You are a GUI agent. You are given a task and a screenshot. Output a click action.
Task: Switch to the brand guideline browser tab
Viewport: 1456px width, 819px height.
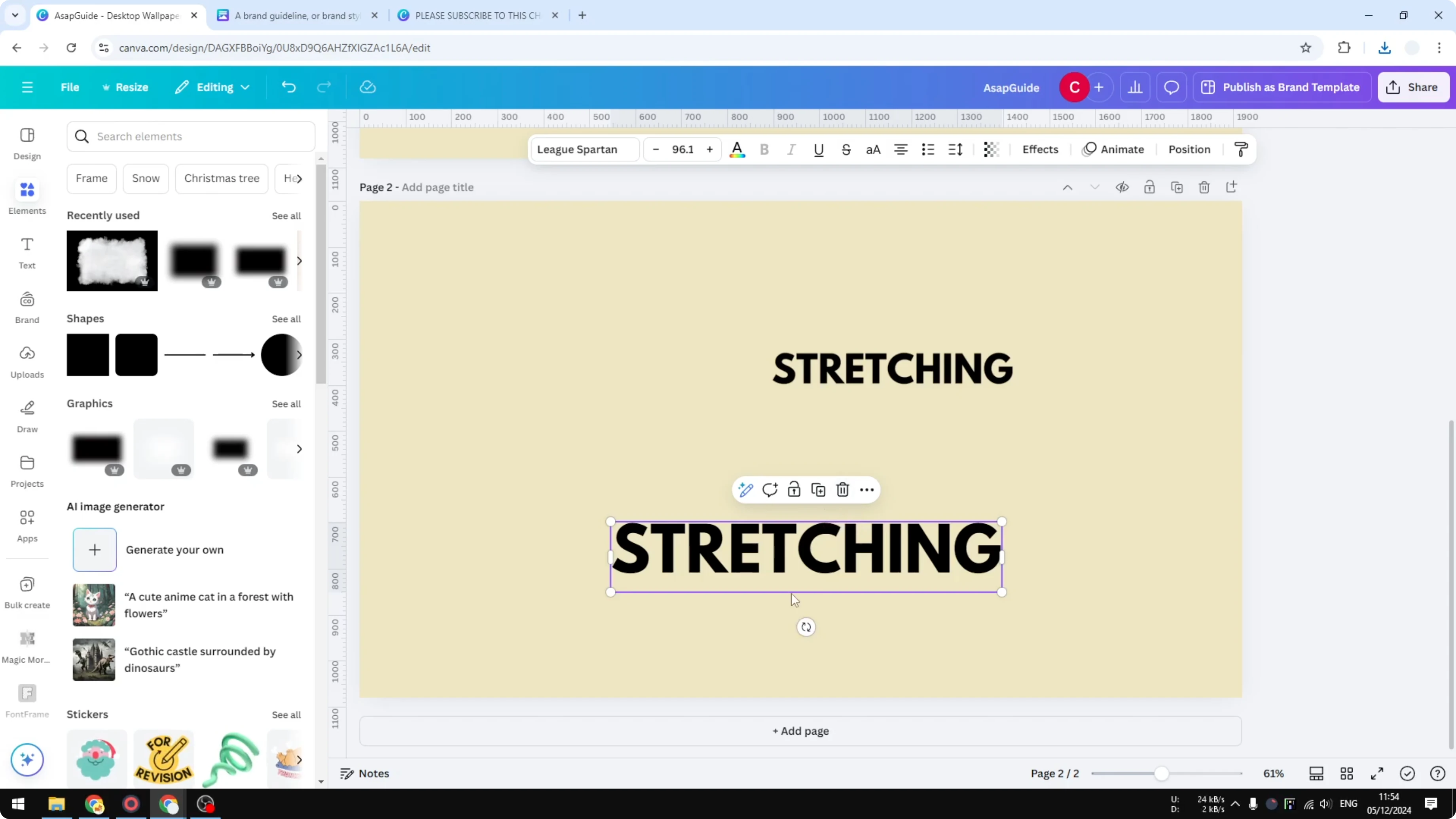coord(297,15)
